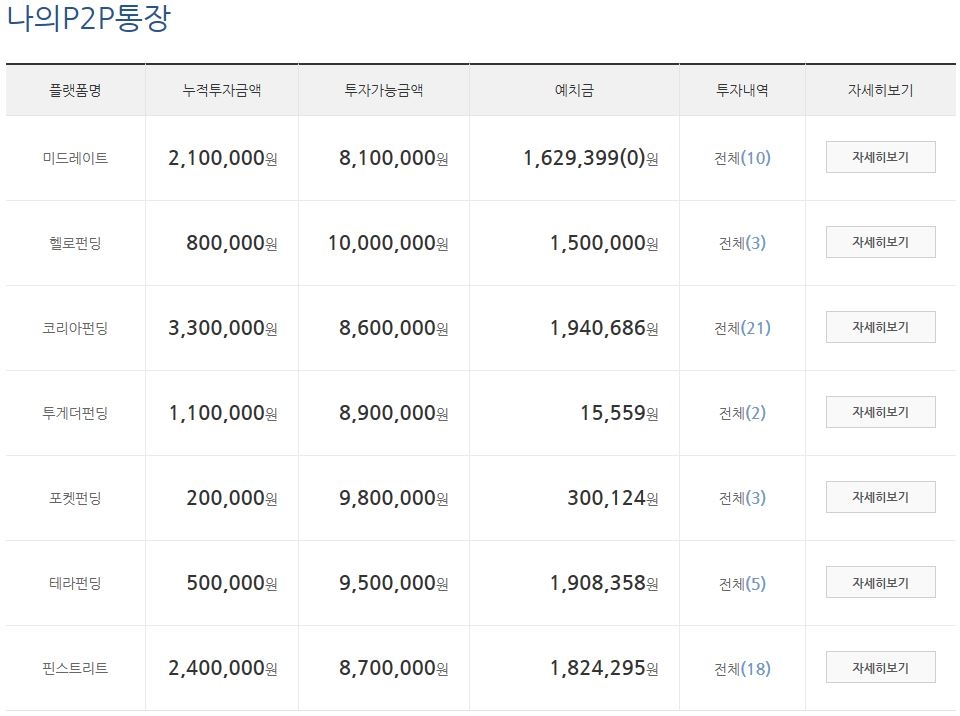Open 포켓펀딩 자세히보기 button
960x716 pixels.
(880, 498)
